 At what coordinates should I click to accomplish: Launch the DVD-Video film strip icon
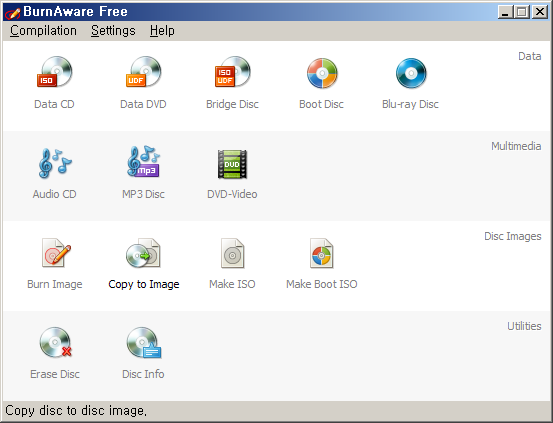point(232,164)
